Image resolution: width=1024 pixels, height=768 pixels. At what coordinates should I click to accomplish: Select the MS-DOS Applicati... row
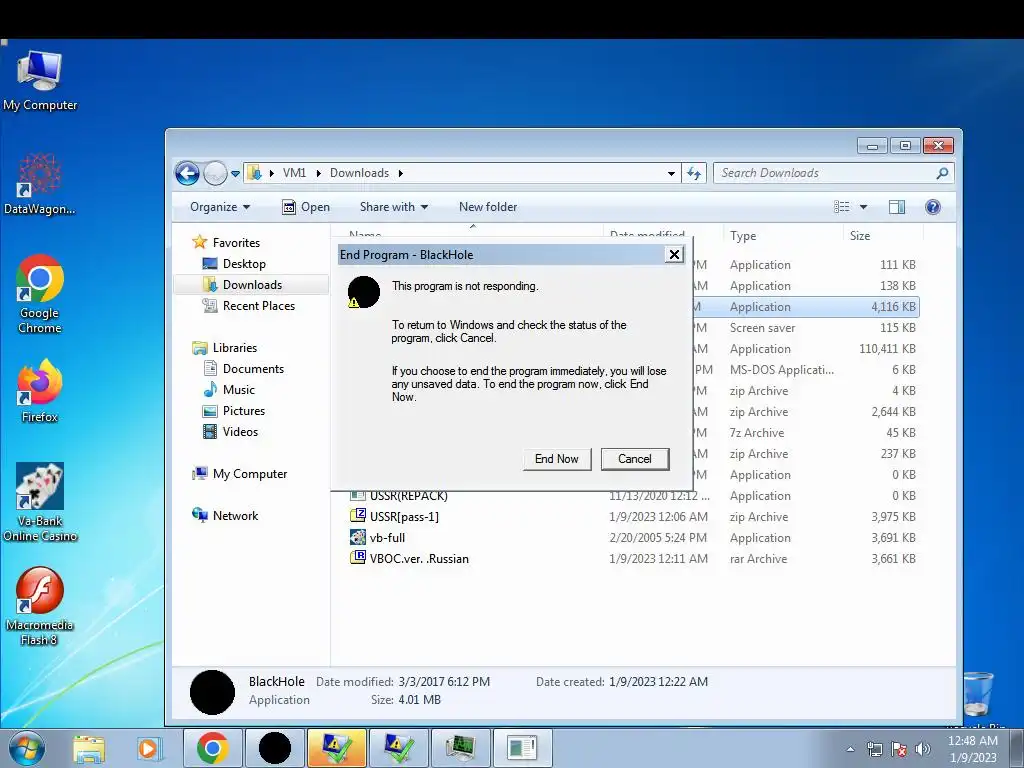click(806, 370)
